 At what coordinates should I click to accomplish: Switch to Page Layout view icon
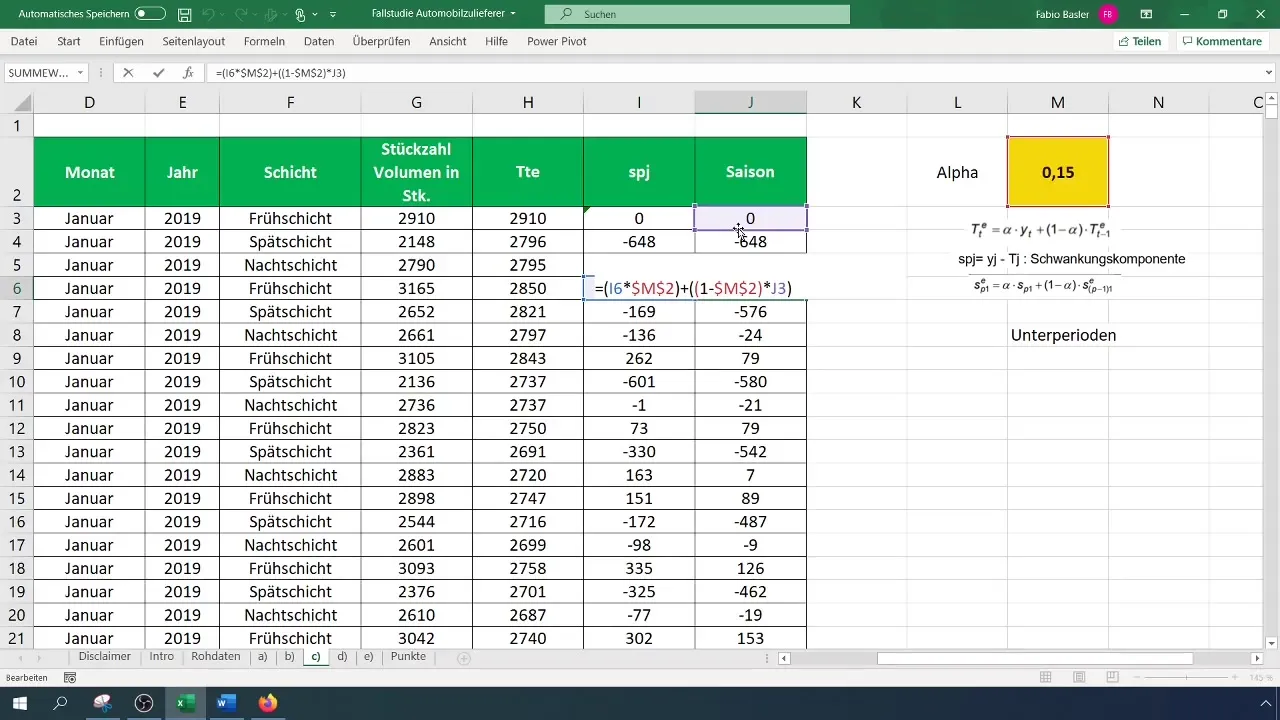coord(1079,677)
